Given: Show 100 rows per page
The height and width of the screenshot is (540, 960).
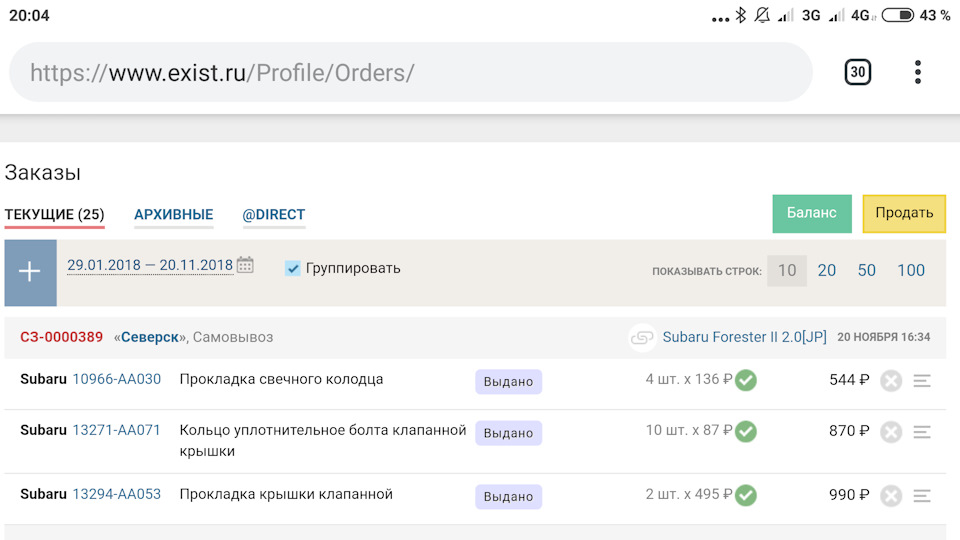Looking at the screenshot, I should click(x=911, y=270).
